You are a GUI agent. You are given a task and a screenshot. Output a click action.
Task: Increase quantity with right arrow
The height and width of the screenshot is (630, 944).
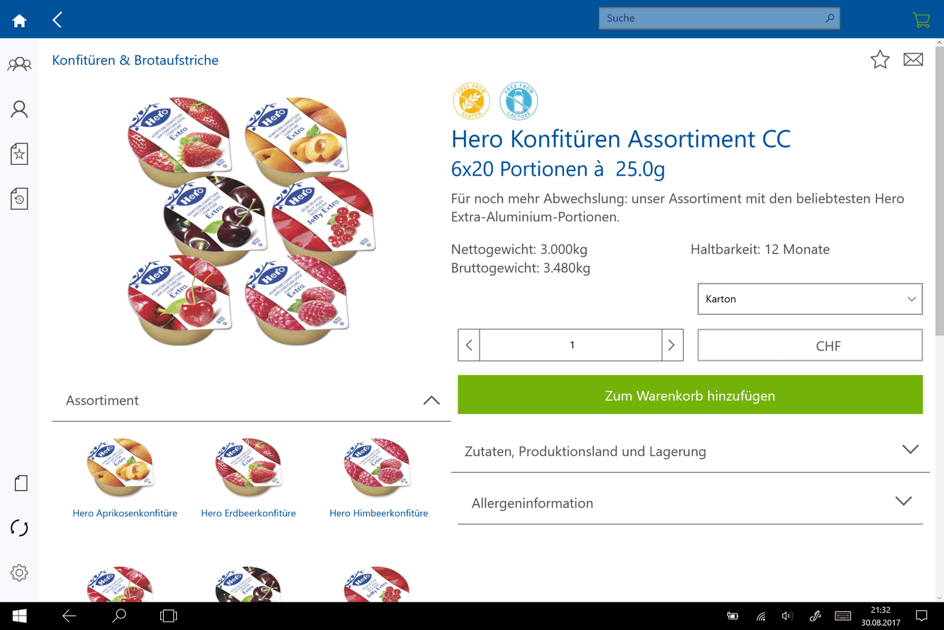tap(672, 345)
